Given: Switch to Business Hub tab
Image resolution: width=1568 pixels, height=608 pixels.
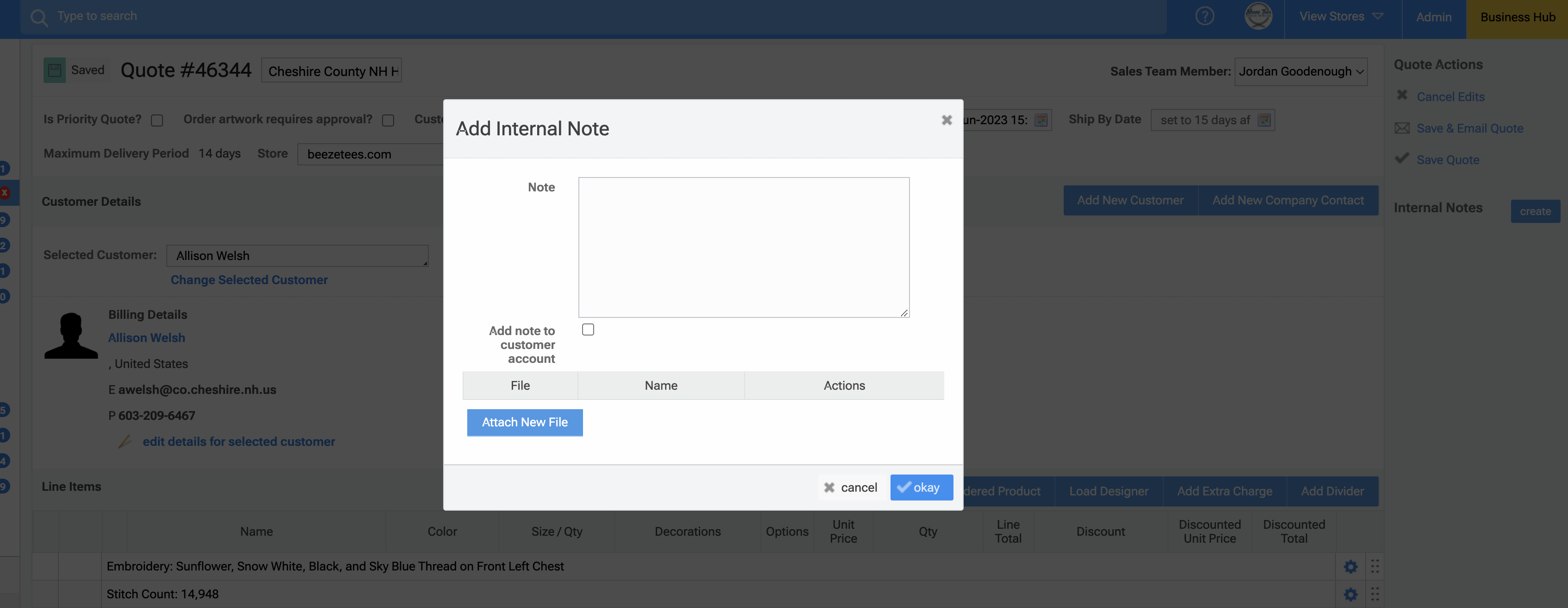Looking at the screenshot, I should coord(1517,17).
